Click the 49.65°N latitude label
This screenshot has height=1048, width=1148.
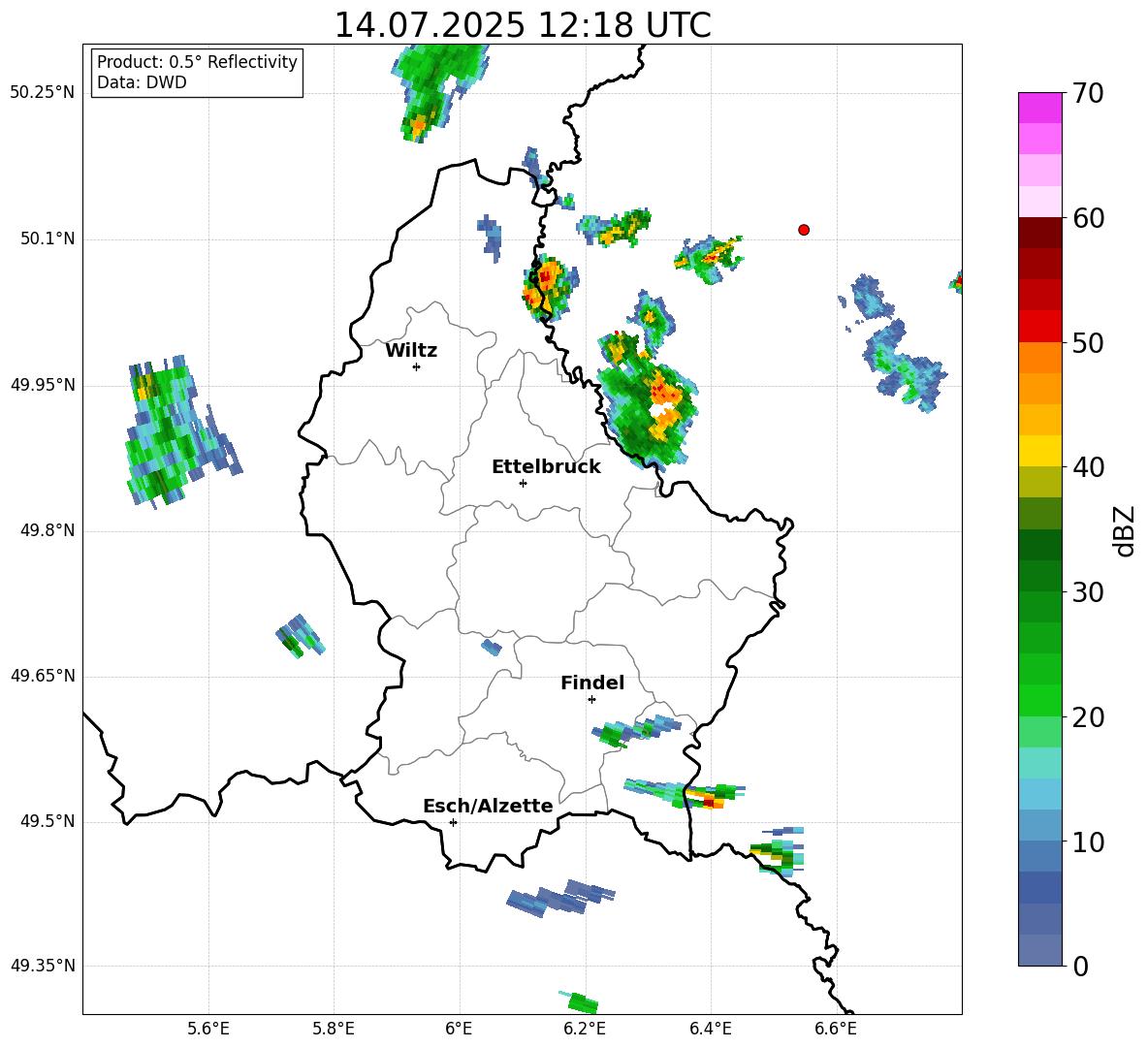click(x=43, y=676)
